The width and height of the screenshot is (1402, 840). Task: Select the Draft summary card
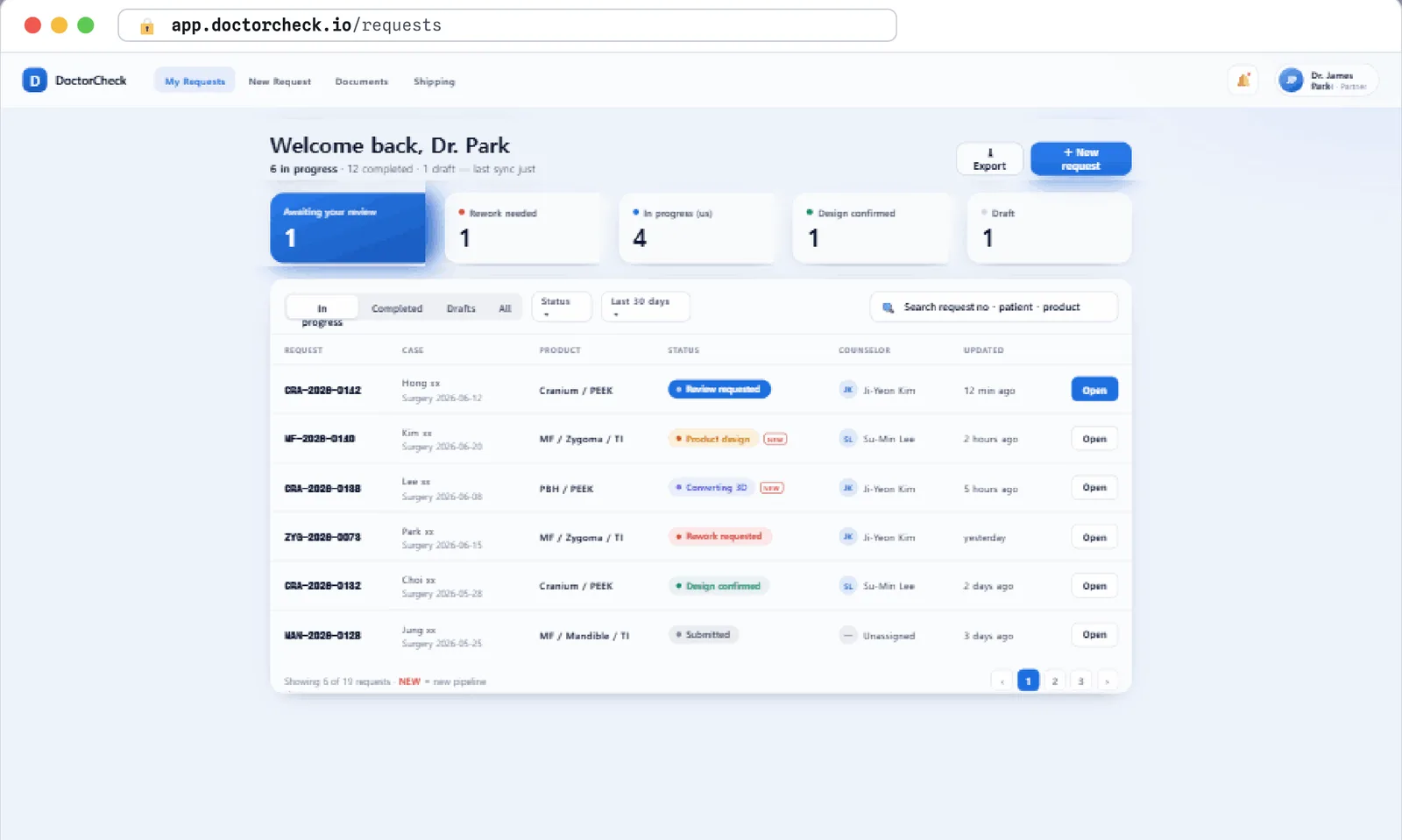coord(1049,228)
